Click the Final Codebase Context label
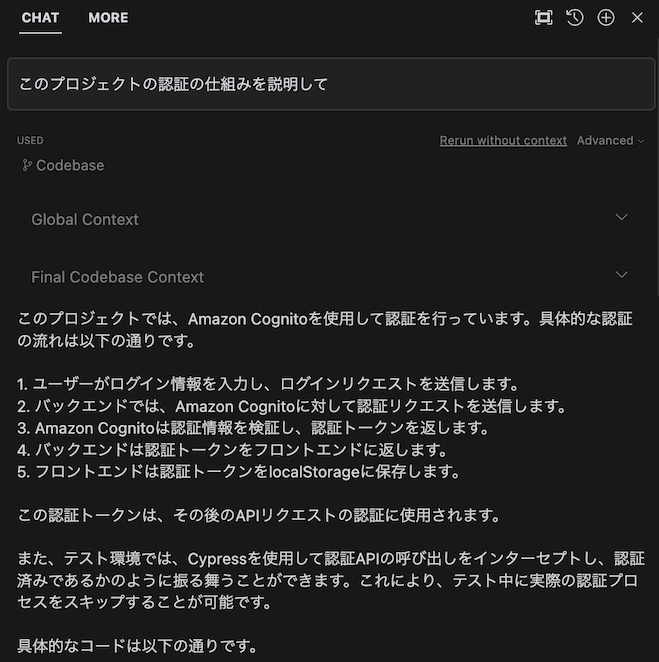Screen dimensions: 659x662 click(117, 277)
